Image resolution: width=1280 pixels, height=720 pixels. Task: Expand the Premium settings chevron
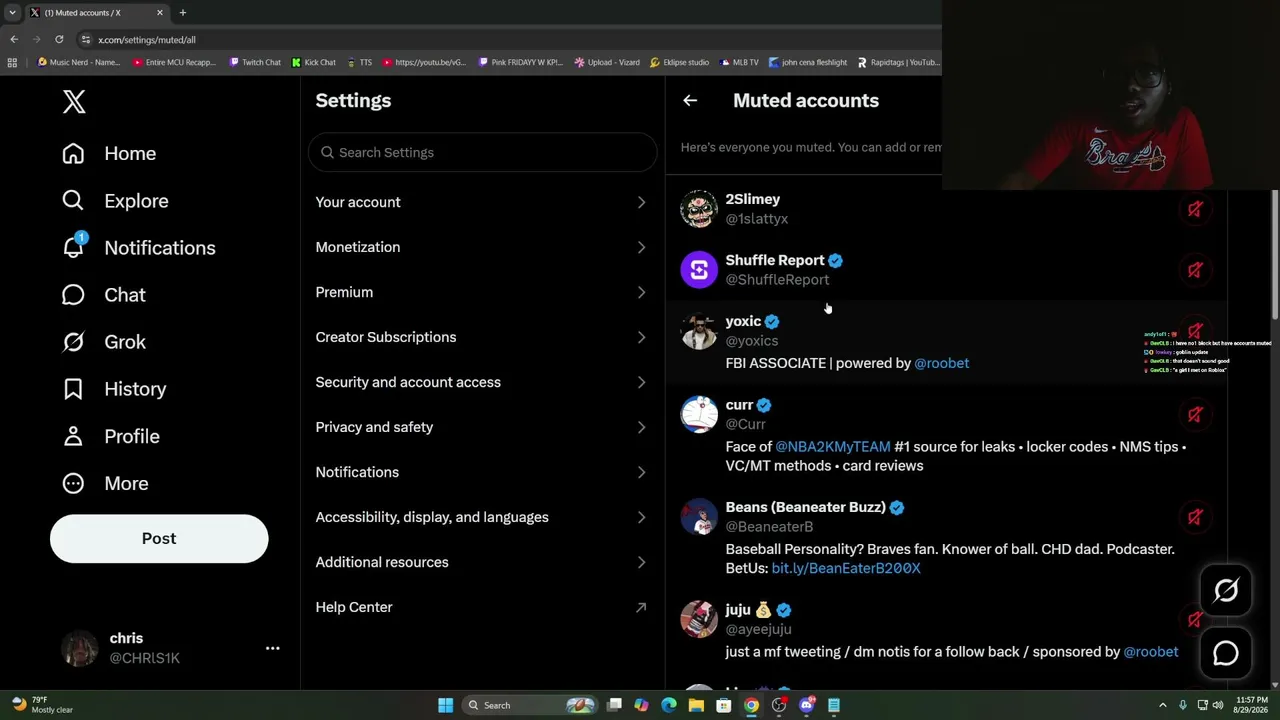pyautogui.click(x=641, y=292)
